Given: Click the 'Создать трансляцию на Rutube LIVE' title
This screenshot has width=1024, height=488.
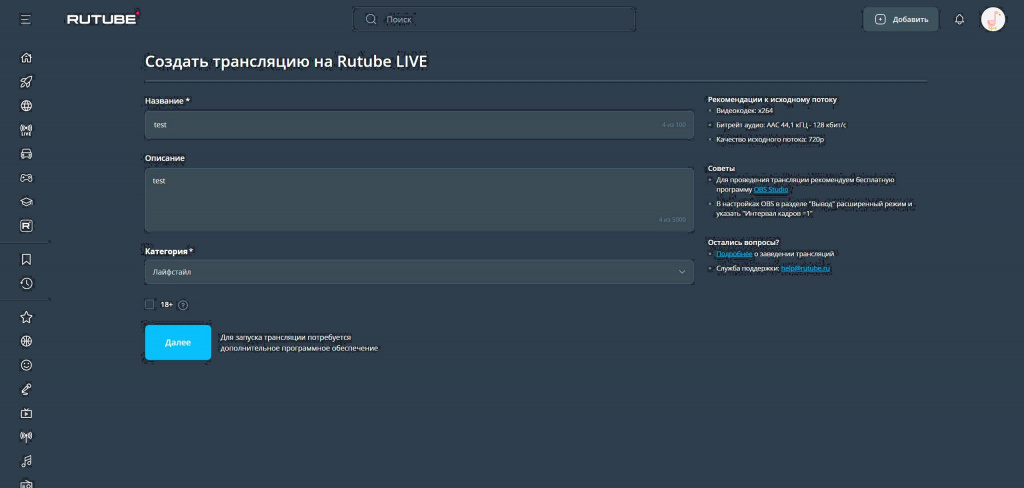Looking at the screenshot, I should pos(286,61).
